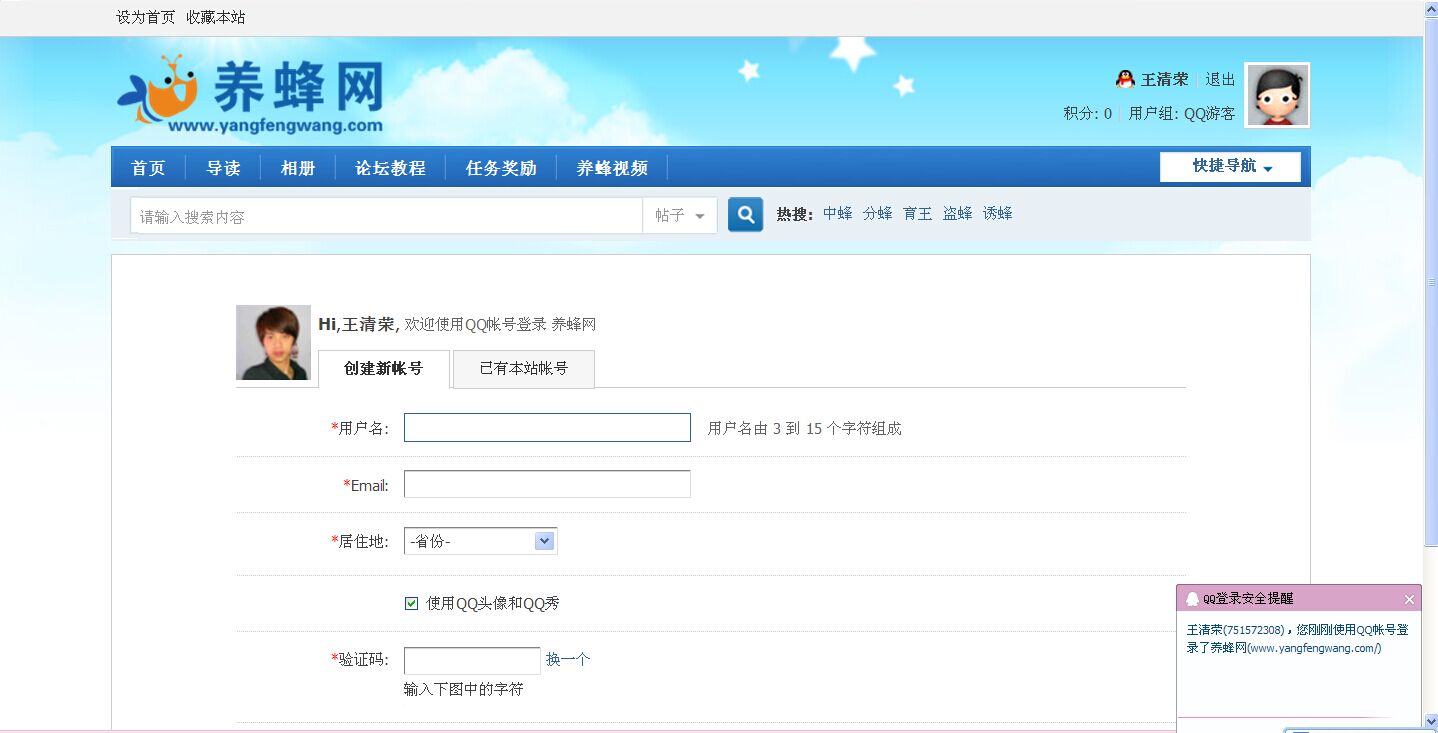Screen dimensions: 1438x733
Task: Click the QQ login notice message in popup
Action: point(1298,639)
